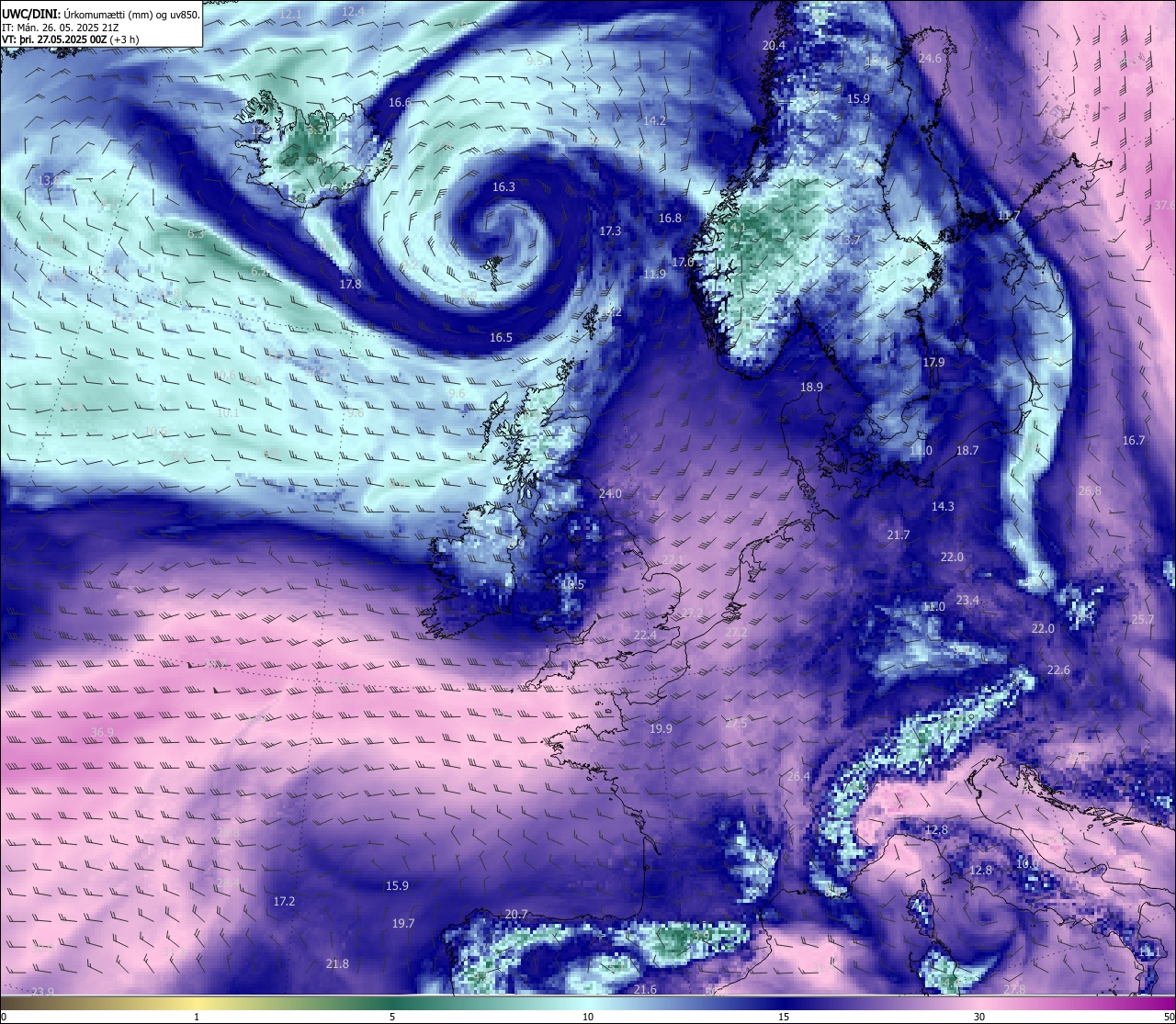Click the 21.8 value at the bottom left

pyautogui.click(x=337, y=963)
